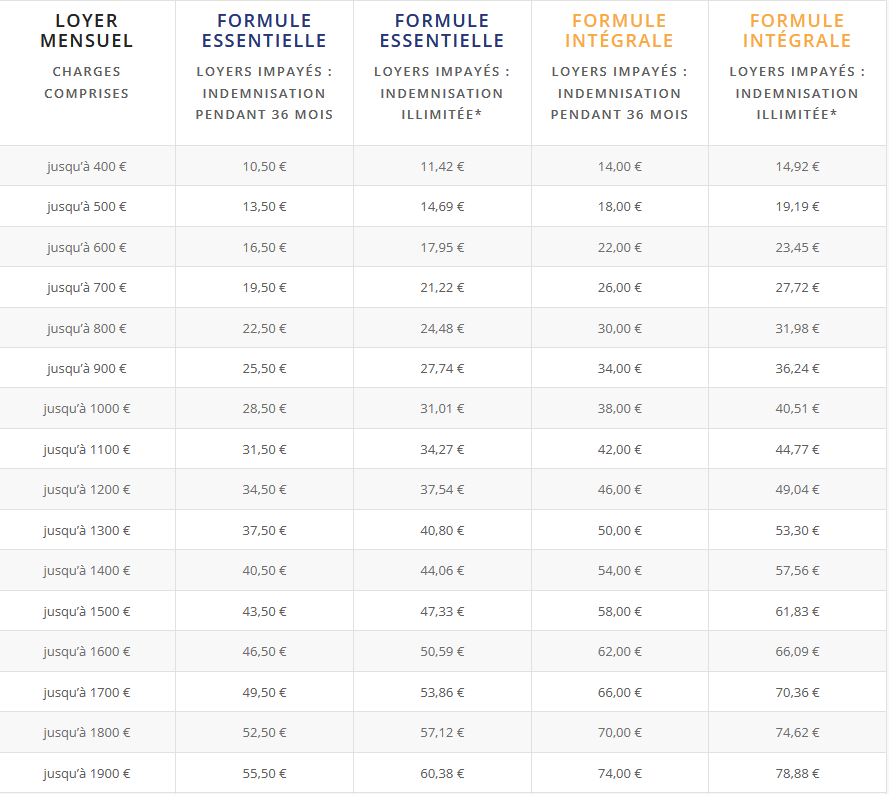Image resolution: width=889 pixels, height=794 pixels.
Task: Click the '16,50 €' price cell
Action: (x=264, y=248)
